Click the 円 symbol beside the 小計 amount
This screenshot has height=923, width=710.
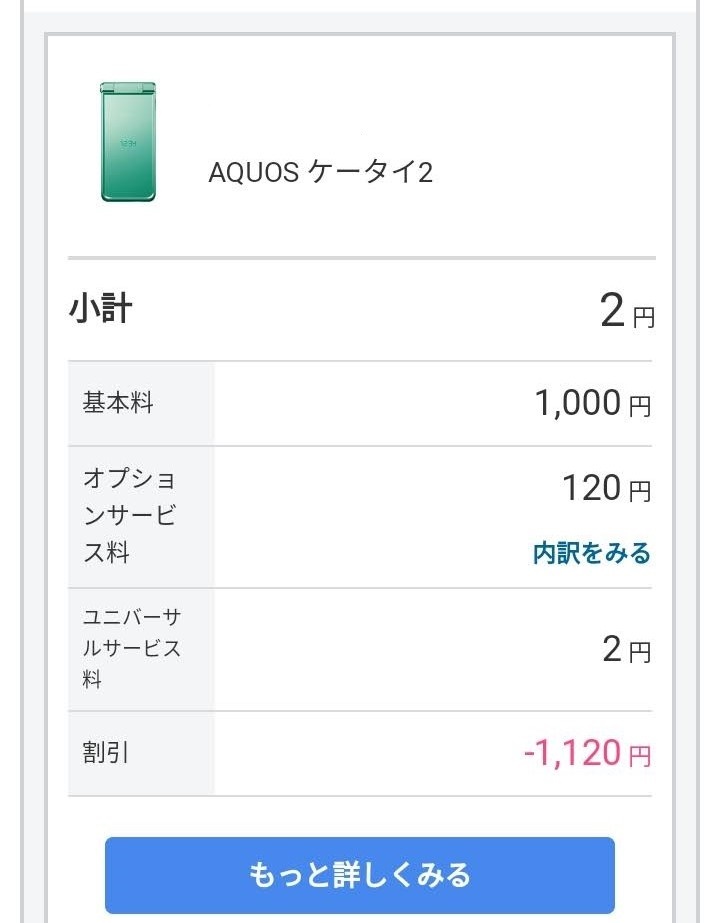pos(643,318)
